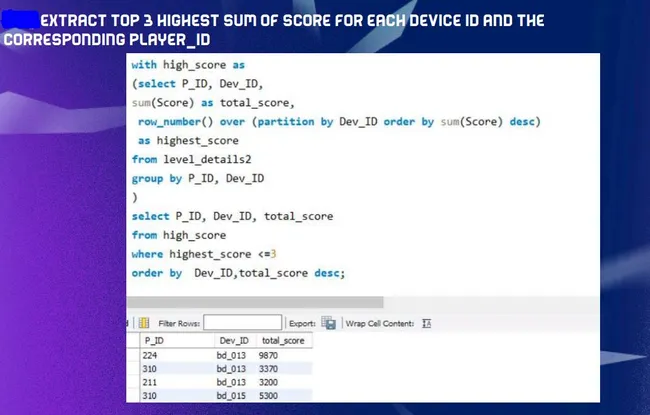Place cursor on 'group by P_ID, Dev_ID' line

tap(198, 179)
